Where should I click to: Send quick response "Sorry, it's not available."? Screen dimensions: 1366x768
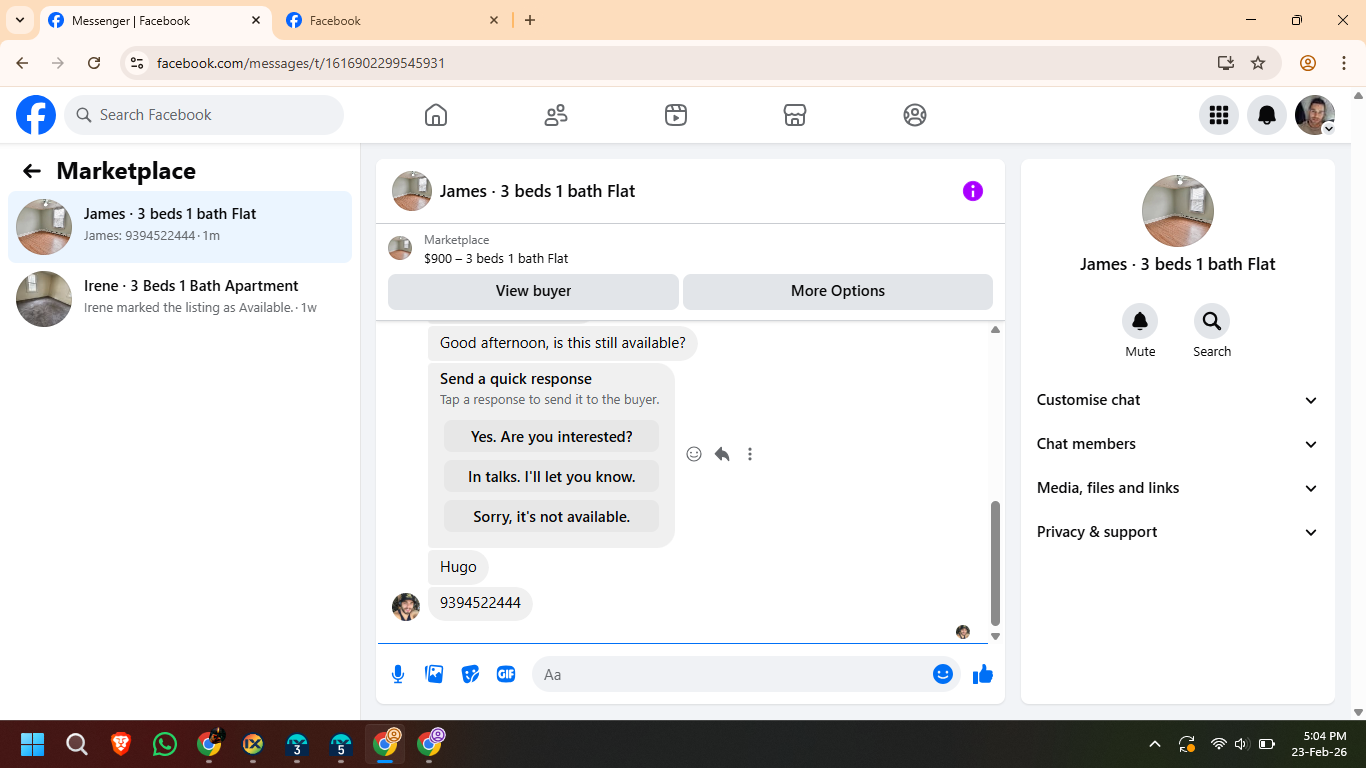click(551, 517)
